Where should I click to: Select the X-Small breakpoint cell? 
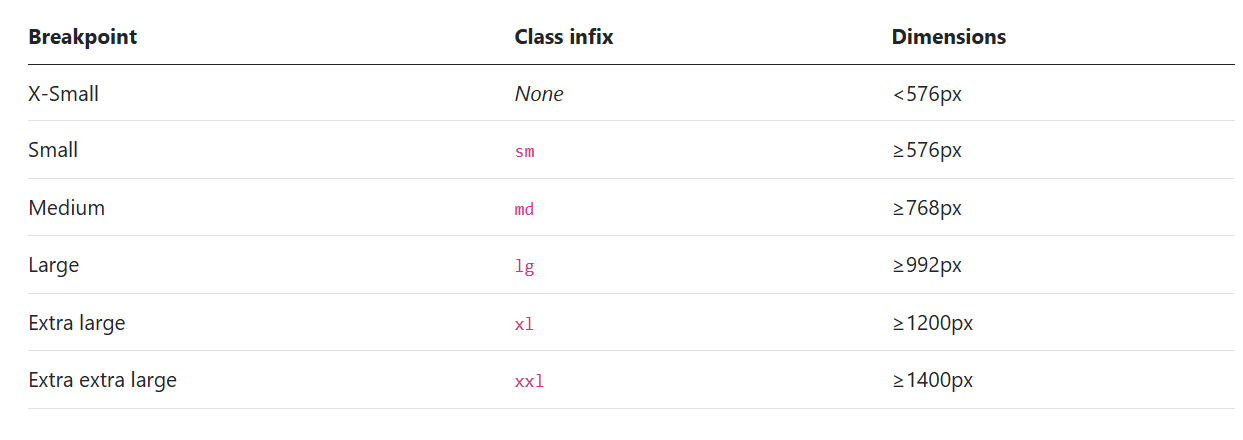[64, 94]
